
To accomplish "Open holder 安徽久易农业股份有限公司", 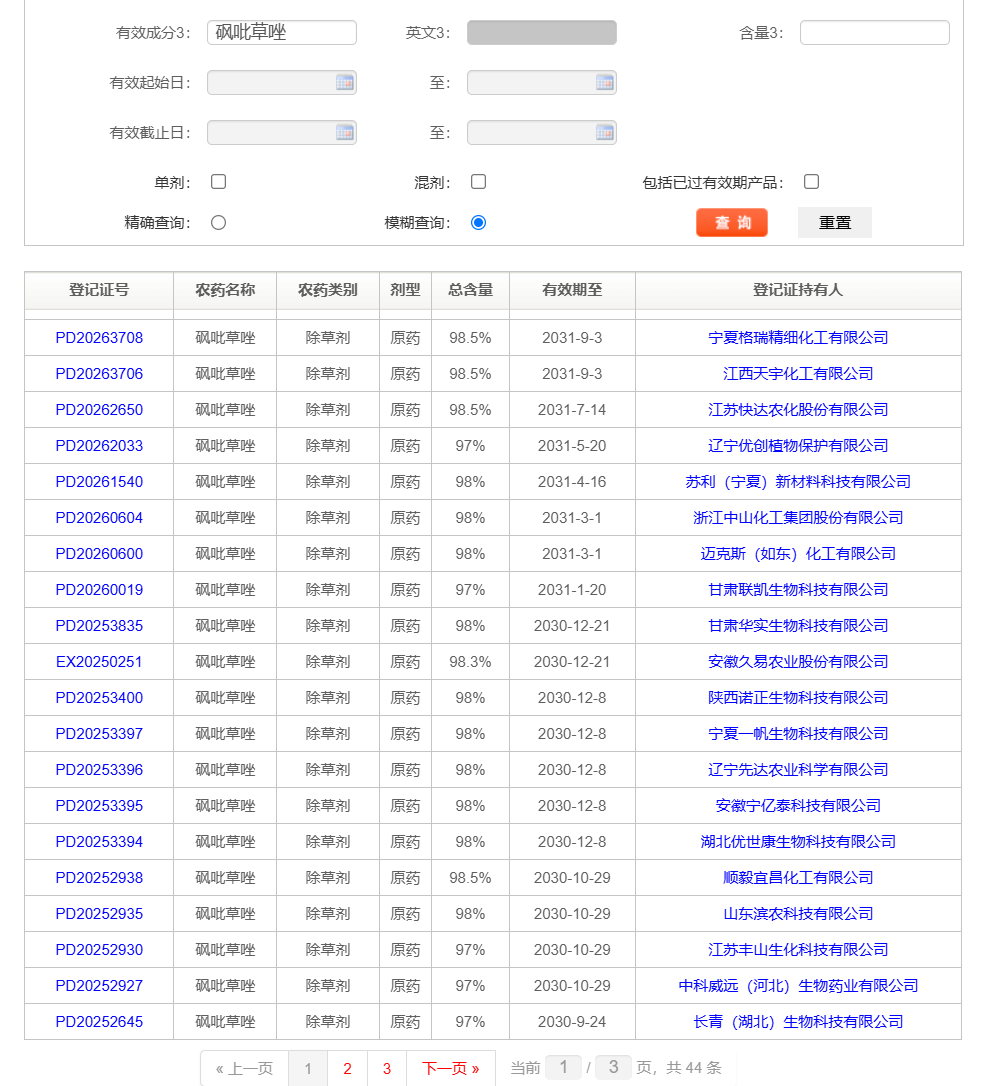I will click(798, 662).
